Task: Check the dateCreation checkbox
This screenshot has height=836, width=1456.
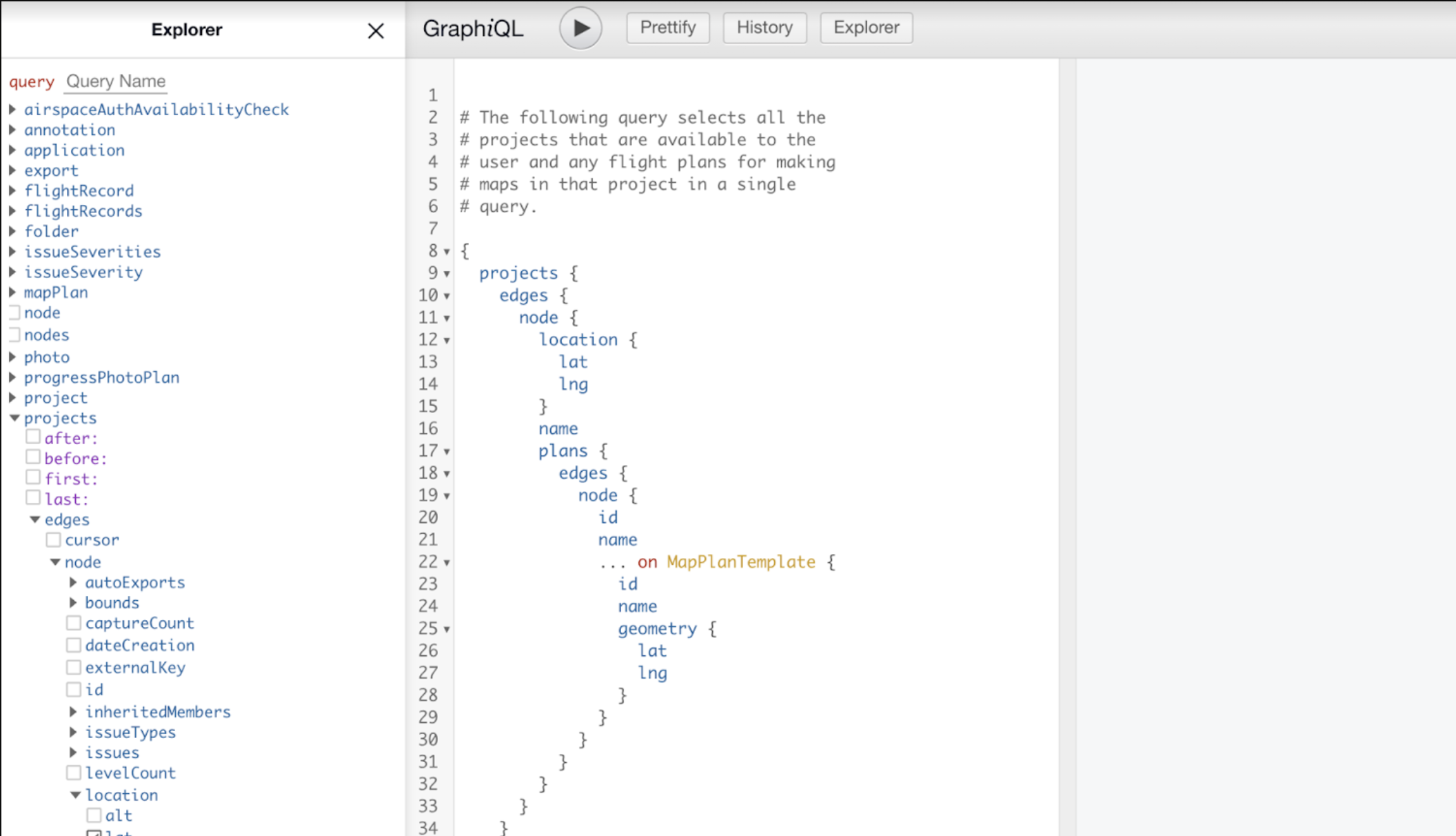Action: 74,645
